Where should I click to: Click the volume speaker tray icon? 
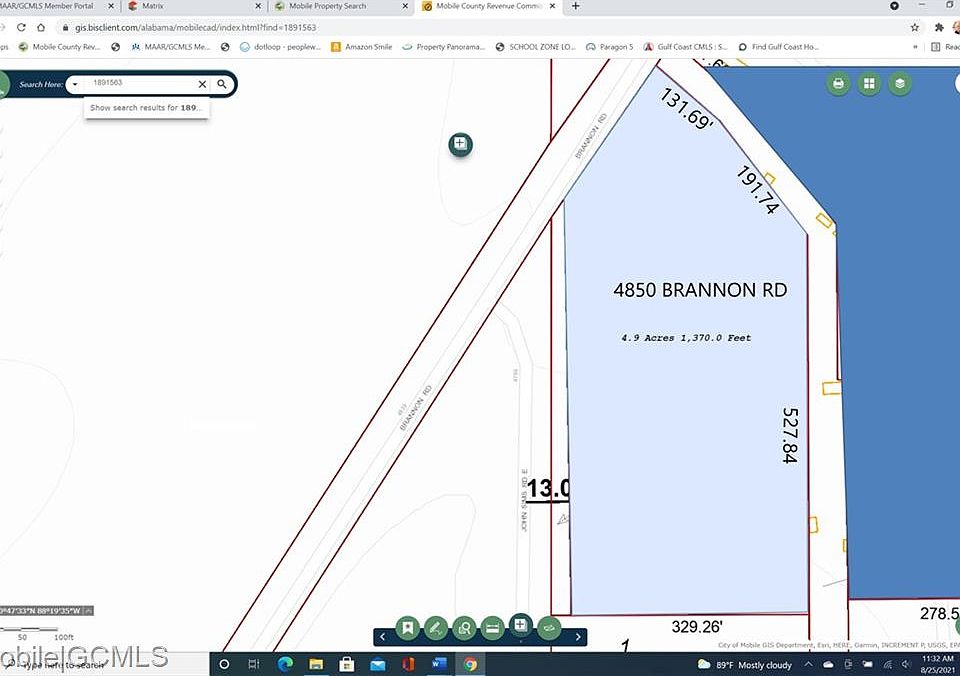coord(907,665)
